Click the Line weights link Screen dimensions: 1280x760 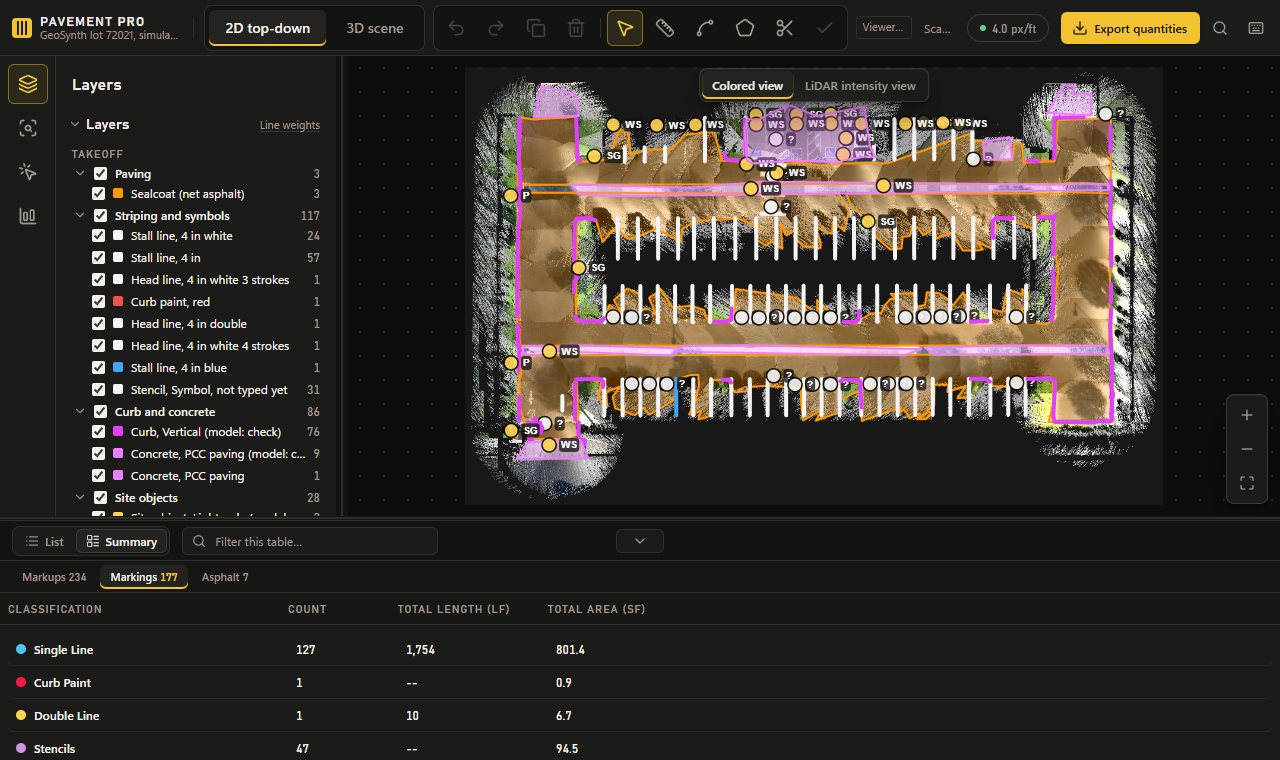pos(290,125)
